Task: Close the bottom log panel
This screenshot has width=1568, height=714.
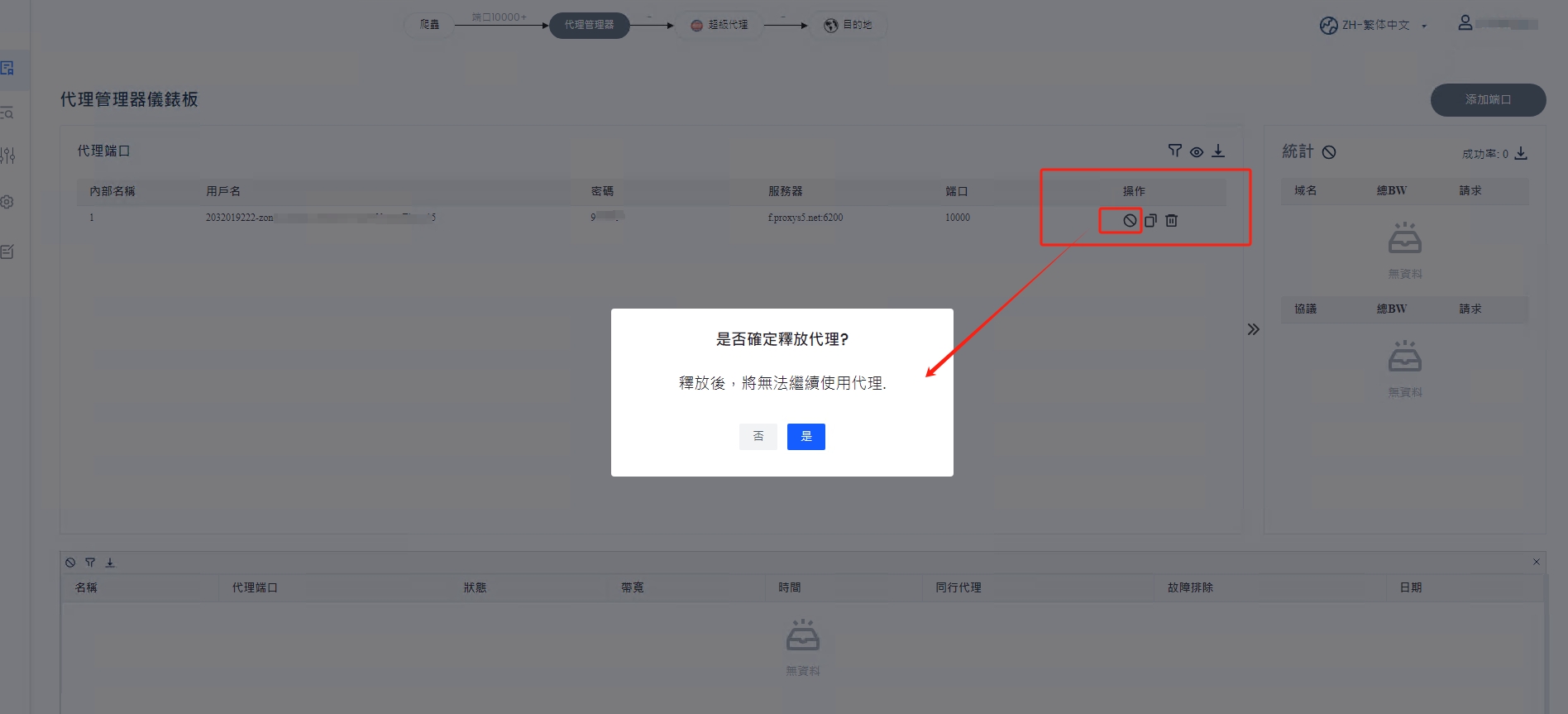Action: [x=1536, y=562]
